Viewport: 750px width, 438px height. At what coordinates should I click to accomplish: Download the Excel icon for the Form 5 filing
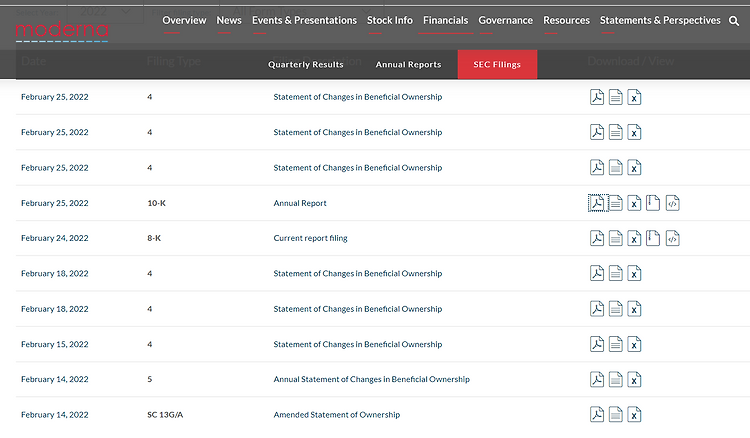pyautogui.click(x=634, y=380)
